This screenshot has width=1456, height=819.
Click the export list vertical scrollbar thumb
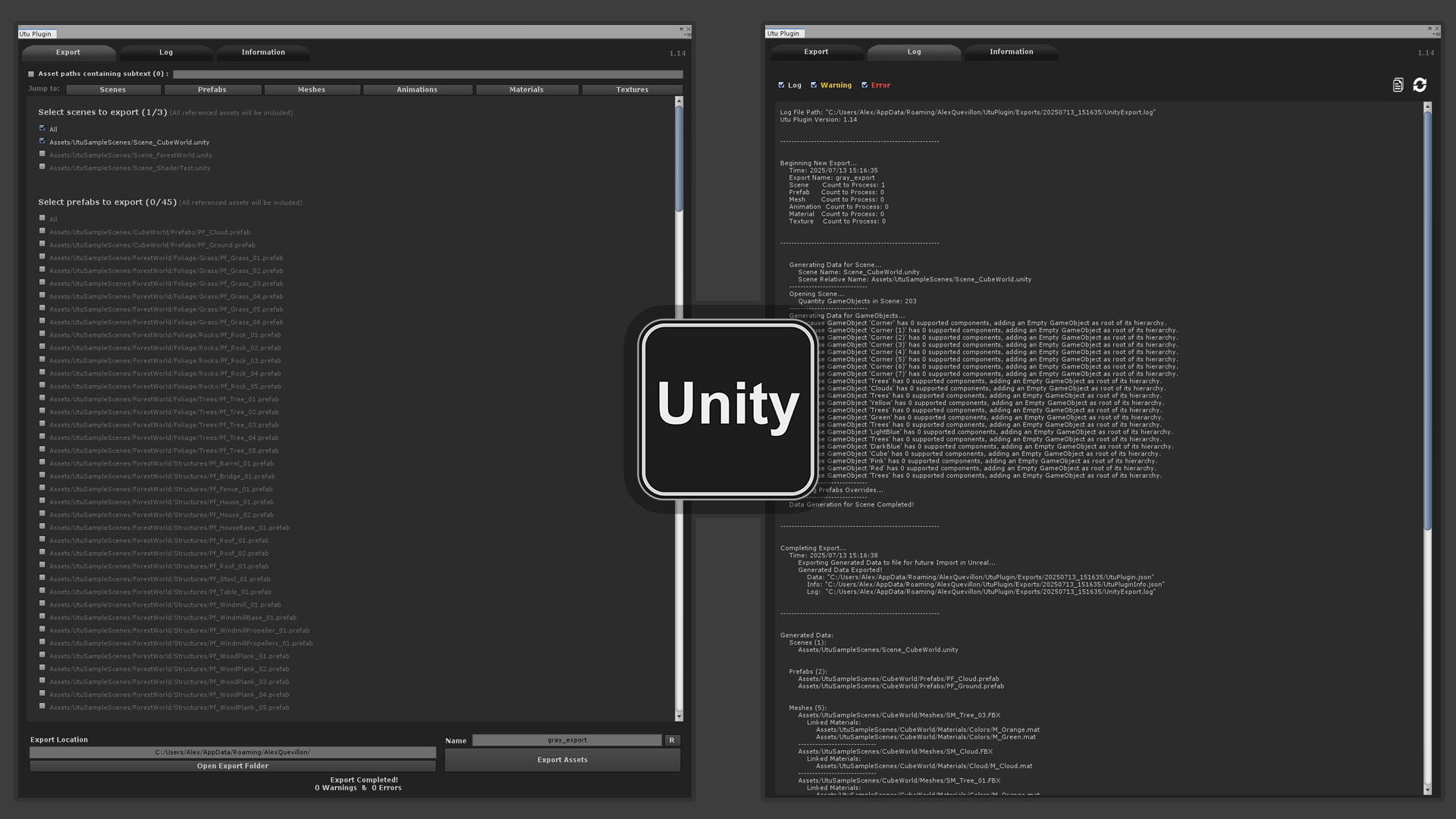[679, 158]
